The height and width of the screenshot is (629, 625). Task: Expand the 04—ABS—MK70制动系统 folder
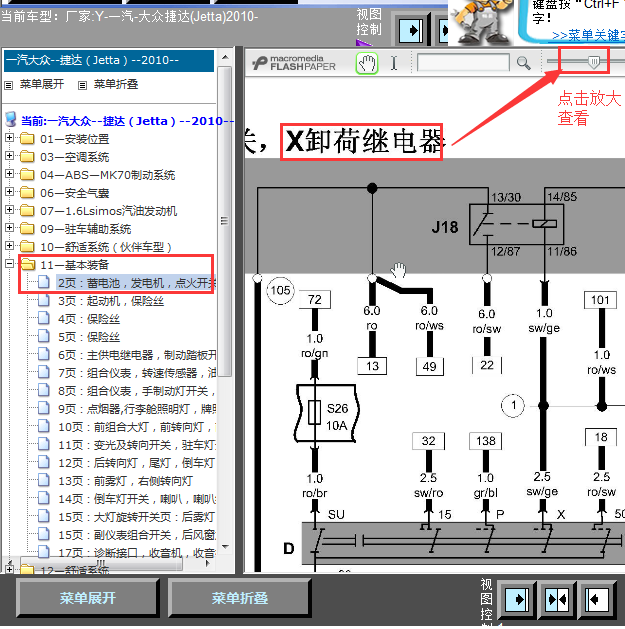click(9, 174)
